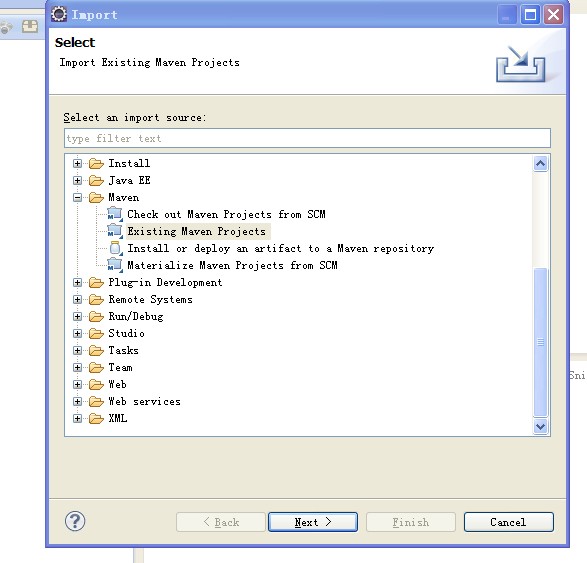The height and width of the screenshot is (563, 587).
Task: Expand the Remote Systems node
Action: (77, 299)
